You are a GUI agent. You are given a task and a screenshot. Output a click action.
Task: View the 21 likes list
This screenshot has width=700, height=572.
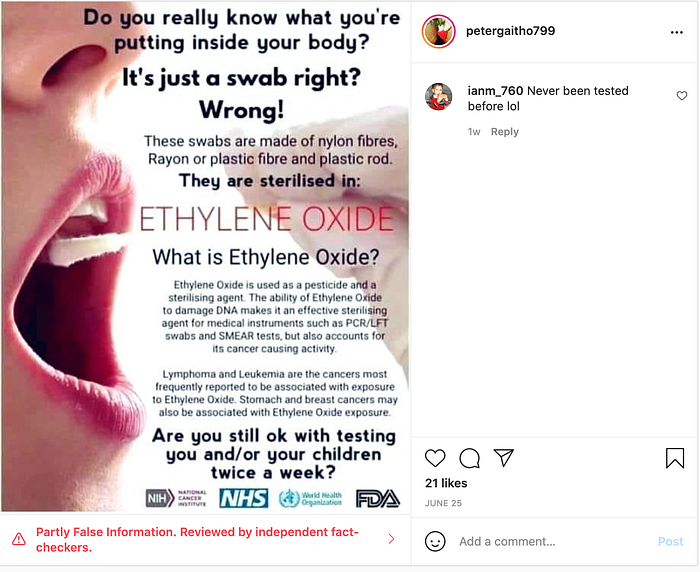coord(446,483)
